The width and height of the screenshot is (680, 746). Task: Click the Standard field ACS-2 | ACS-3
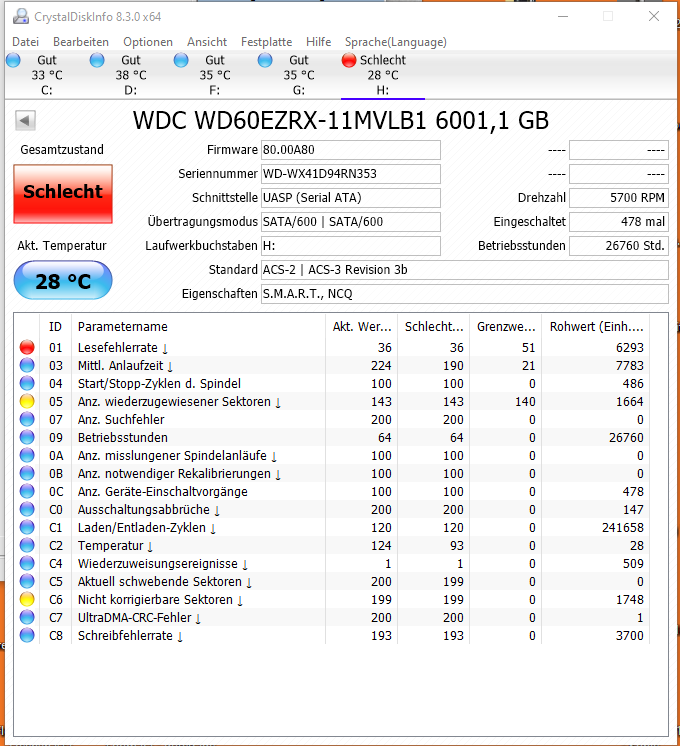(x=465, y=270)
